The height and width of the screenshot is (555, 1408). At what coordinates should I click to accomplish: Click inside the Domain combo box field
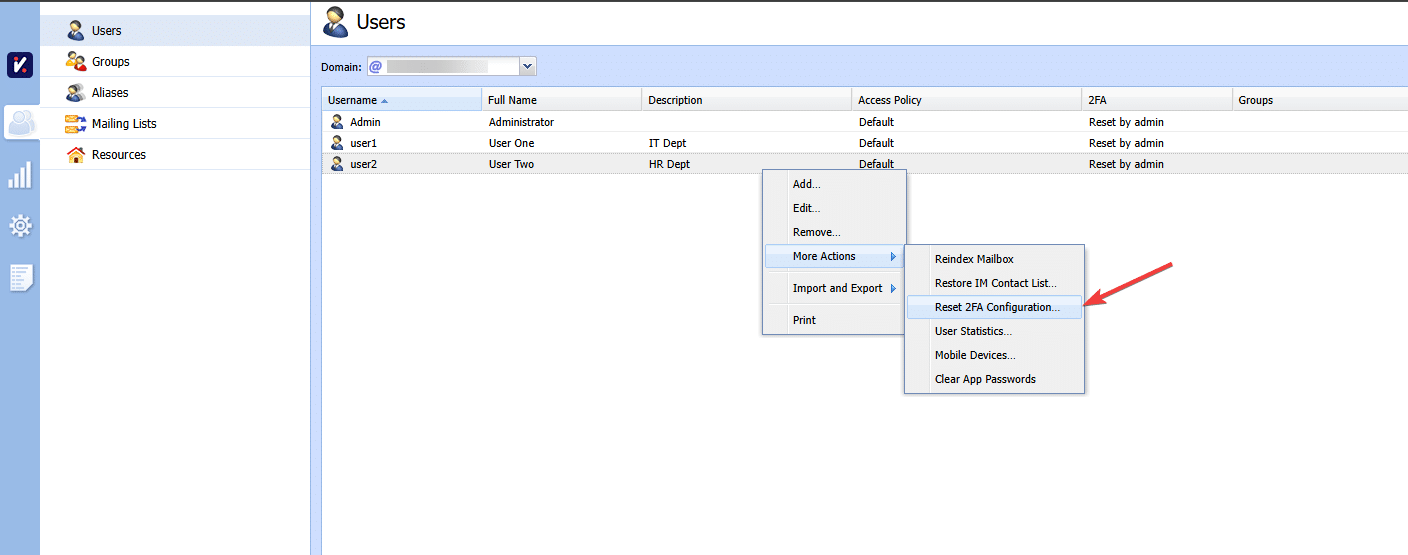440,67
